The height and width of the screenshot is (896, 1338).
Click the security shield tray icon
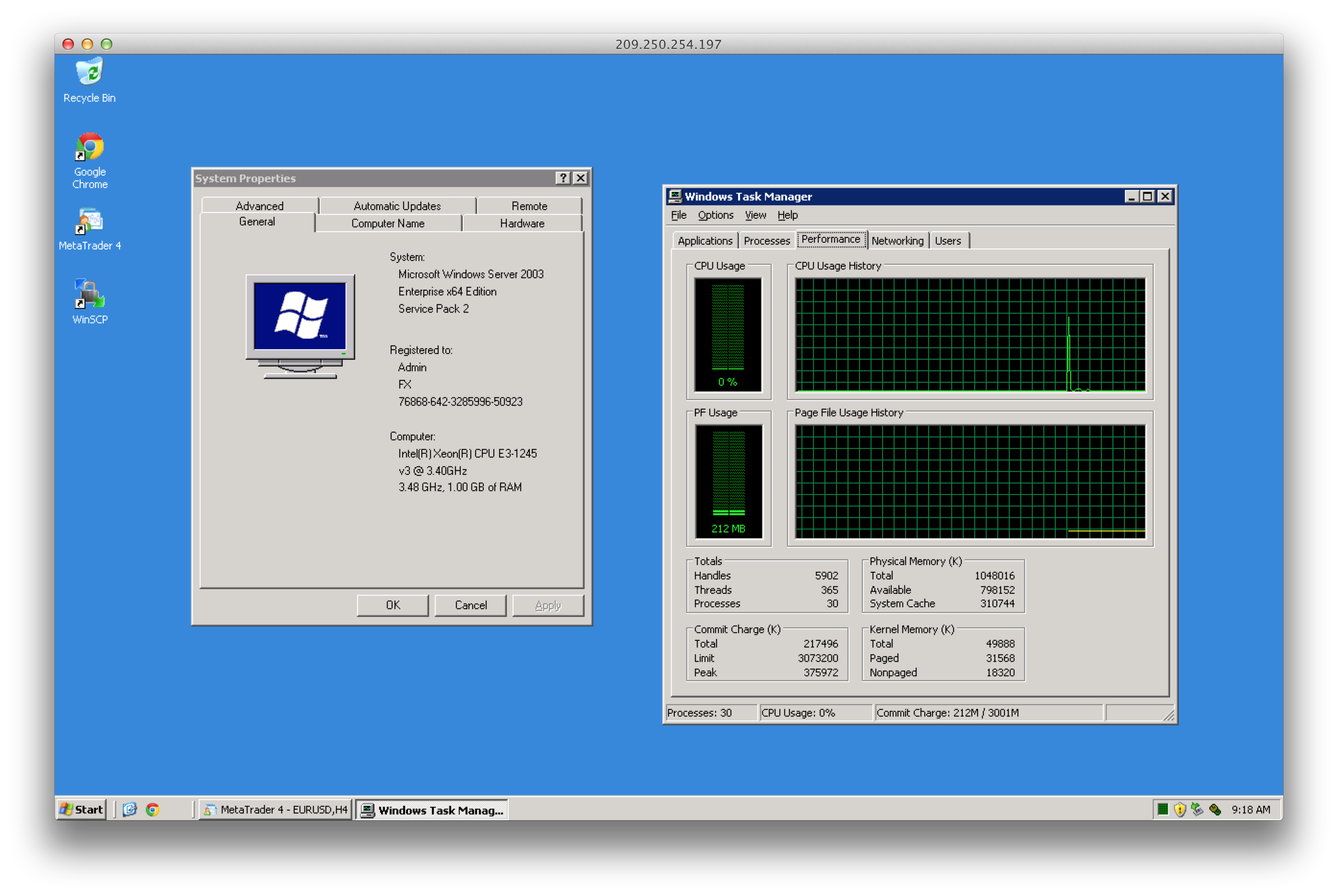tap(1180, 809)
